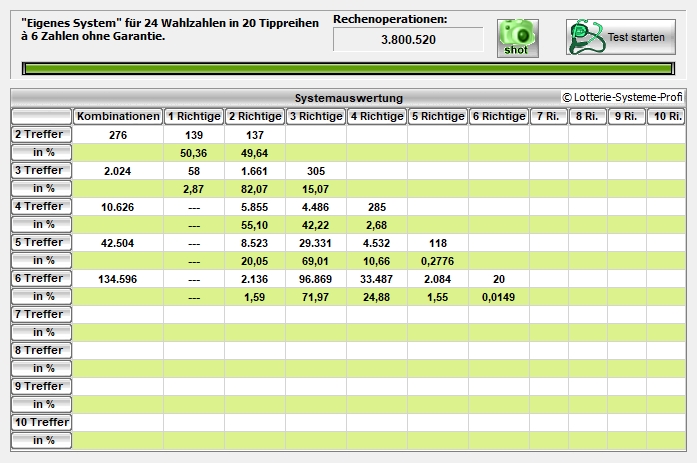
Task: Click the Eigenes System description text
Action: (170, 29)
